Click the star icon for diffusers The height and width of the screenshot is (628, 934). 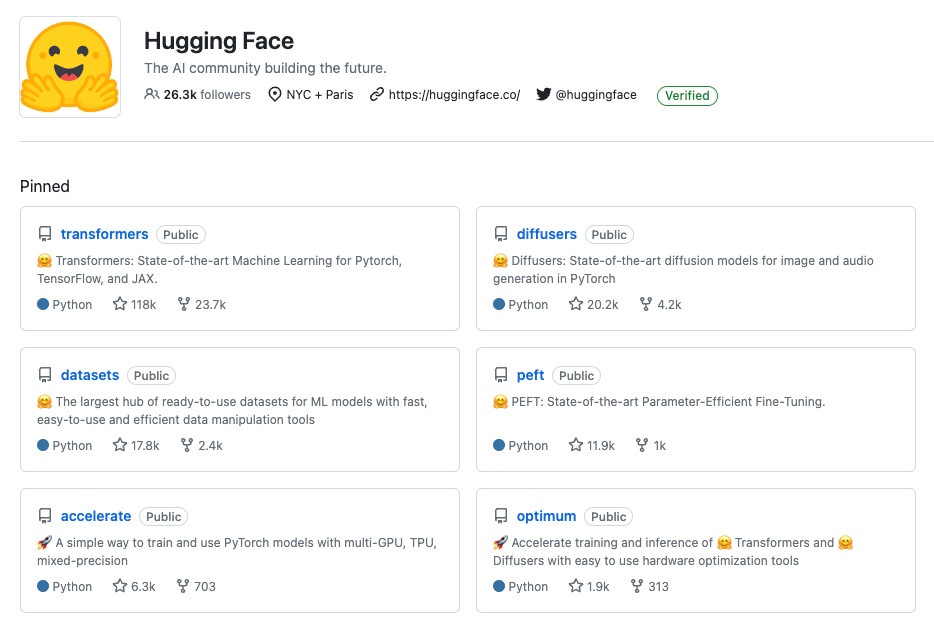click(576, 304)
